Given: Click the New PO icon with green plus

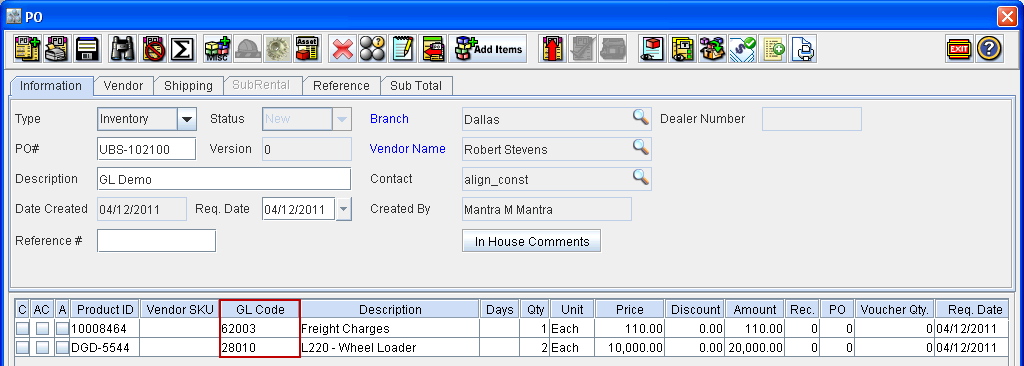Looking at the screenshot, I should coord(27,49).
